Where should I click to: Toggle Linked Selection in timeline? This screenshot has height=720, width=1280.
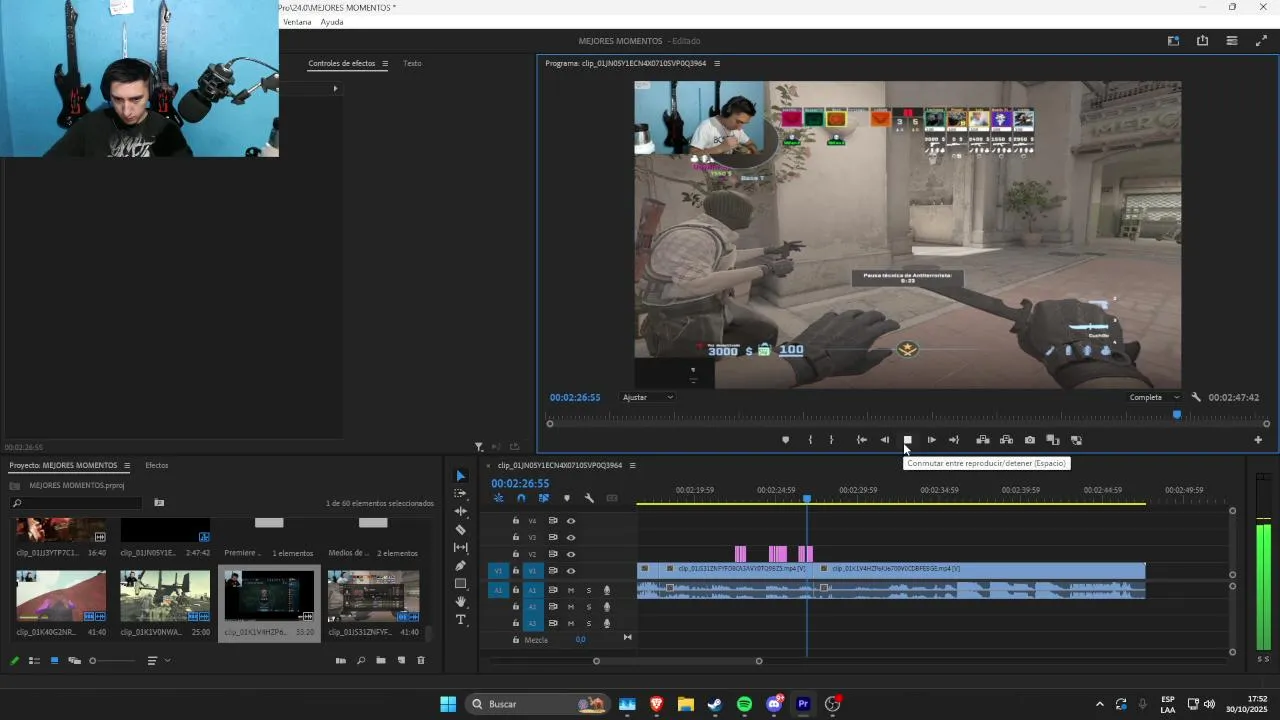pos(544,498)
